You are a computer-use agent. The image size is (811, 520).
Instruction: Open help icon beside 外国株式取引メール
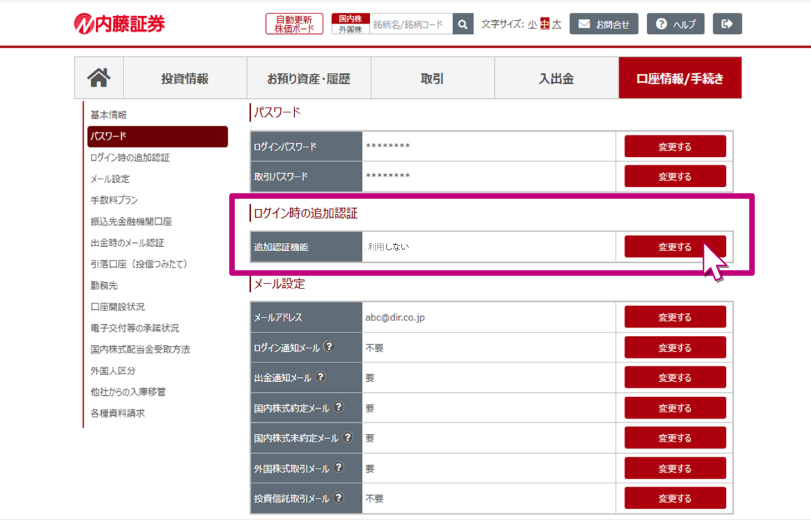(x=338, y=467)
